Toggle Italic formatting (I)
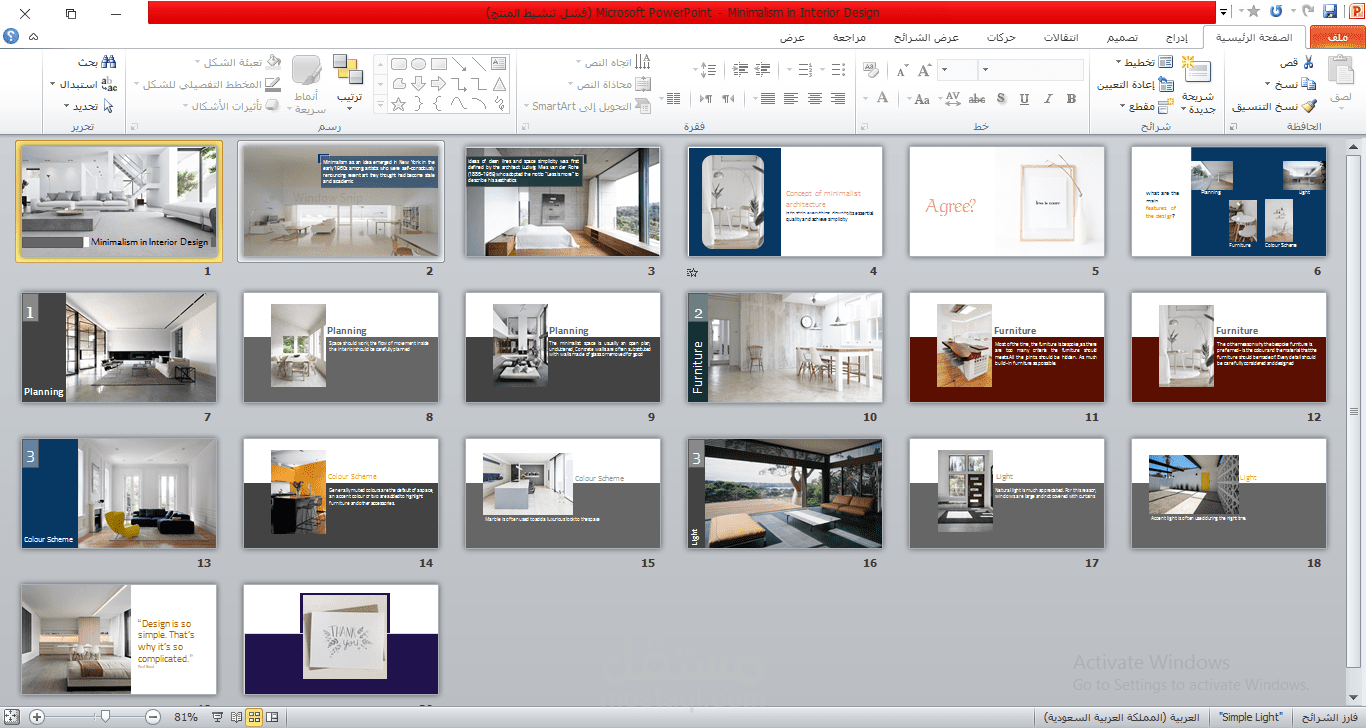 [x=1048, y=99]
